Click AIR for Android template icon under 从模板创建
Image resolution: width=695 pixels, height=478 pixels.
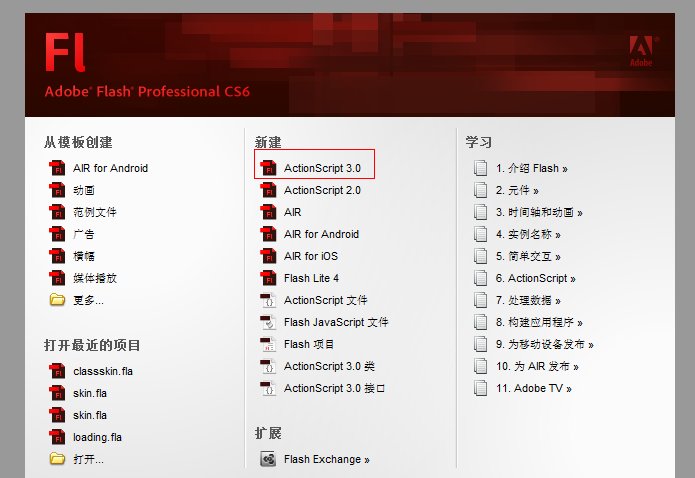click(57, 168)
